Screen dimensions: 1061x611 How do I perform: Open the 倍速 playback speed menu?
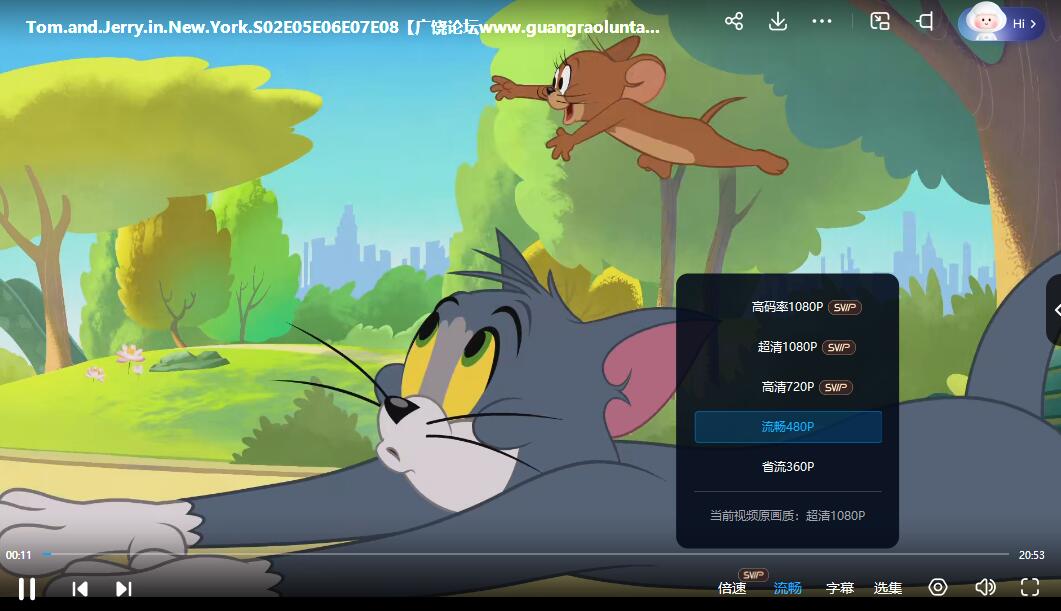pyautogui.click(x=732, y=588)
